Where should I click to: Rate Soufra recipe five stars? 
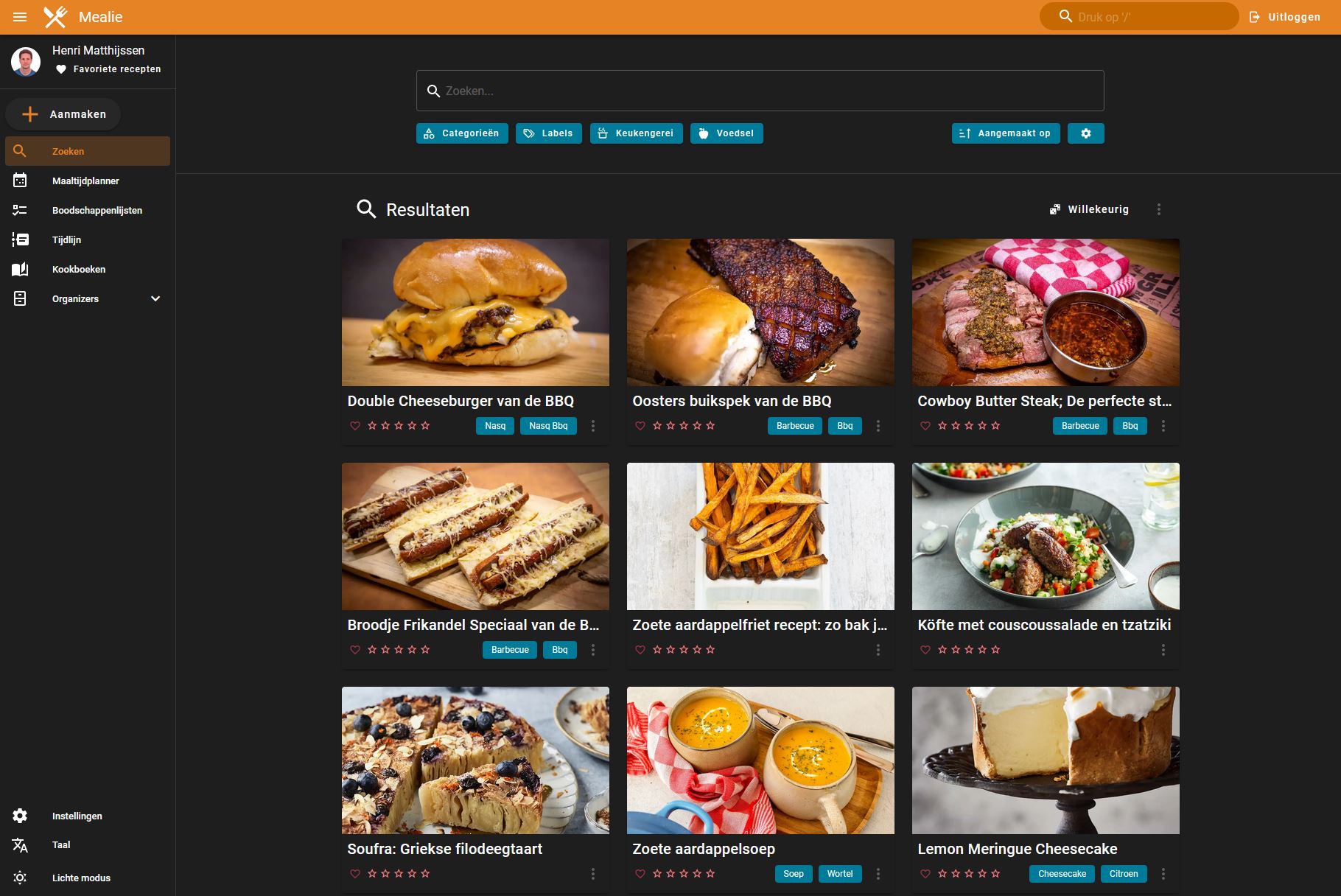click(425, 874)
